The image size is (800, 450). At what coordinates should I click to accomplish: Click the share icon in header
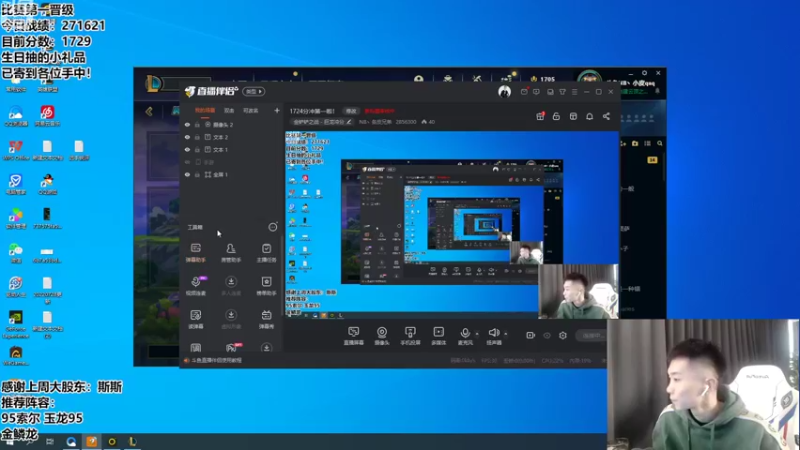click(x=606, y=116)
